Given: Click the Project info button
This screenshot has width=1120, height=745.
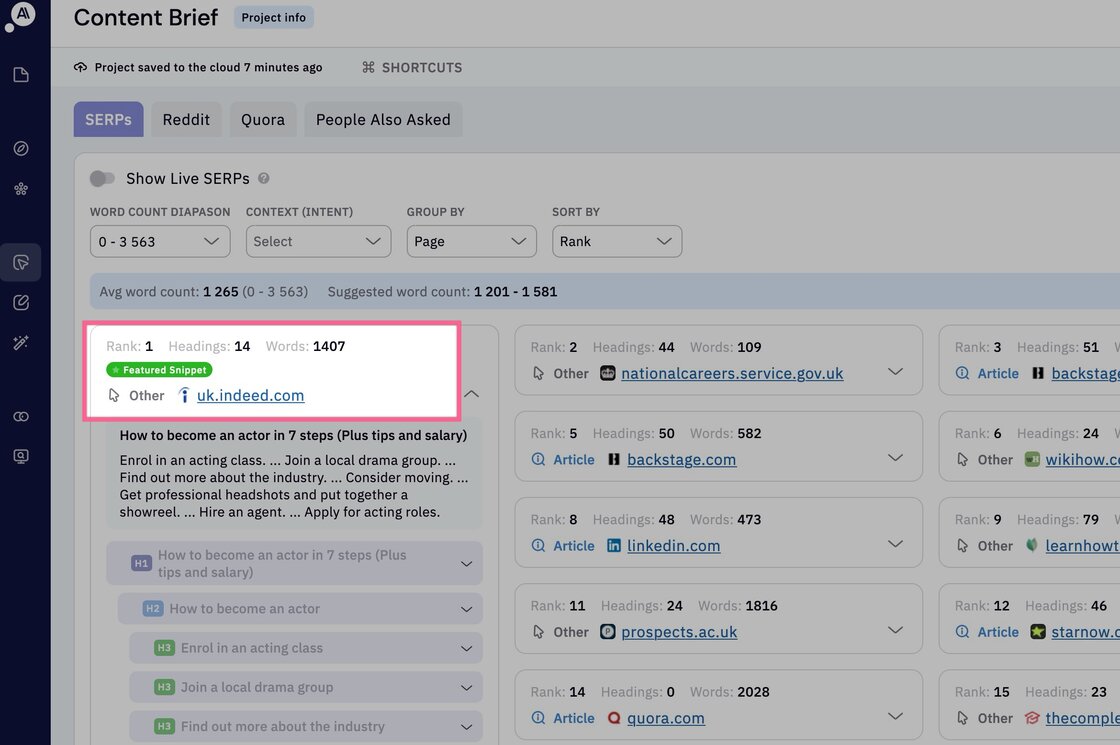Looking at the screenshot, I should 274,17.
